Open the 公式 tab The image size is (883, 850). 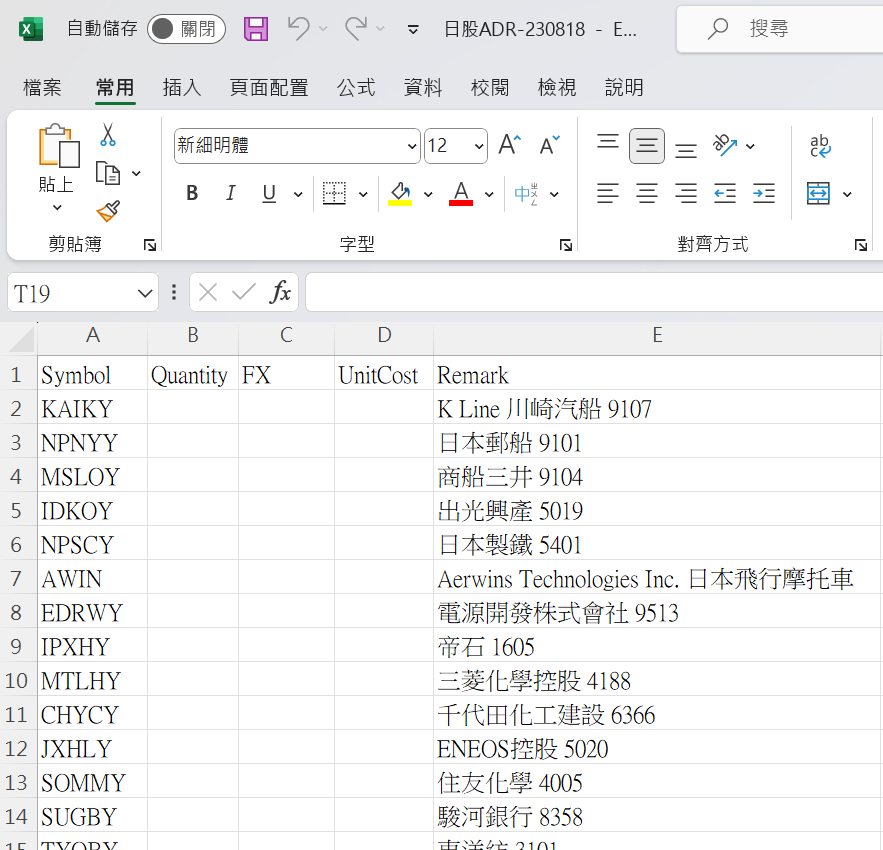pos(356,88)
